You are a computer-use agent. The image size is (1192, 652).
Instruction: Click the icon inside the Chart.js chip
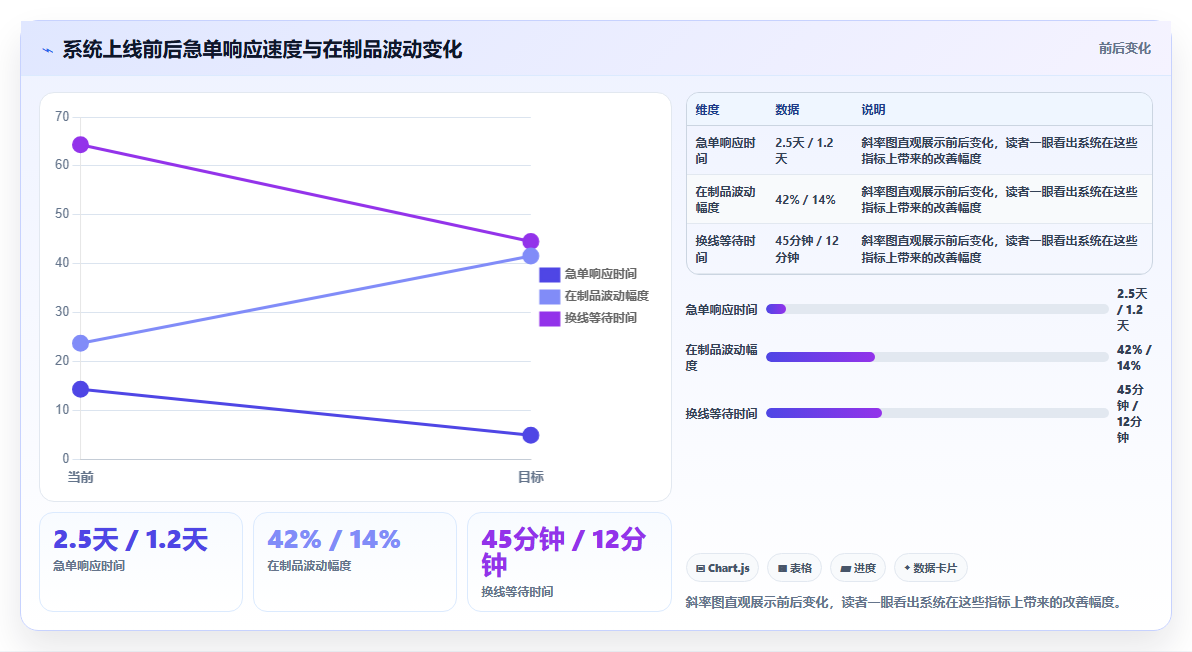pyautogui.click(x=700, y=568)
